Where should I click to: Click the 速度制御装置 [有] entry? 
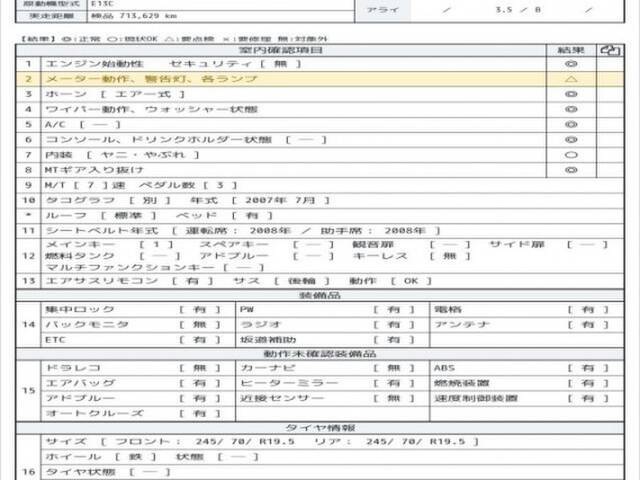tap(521, 398)
